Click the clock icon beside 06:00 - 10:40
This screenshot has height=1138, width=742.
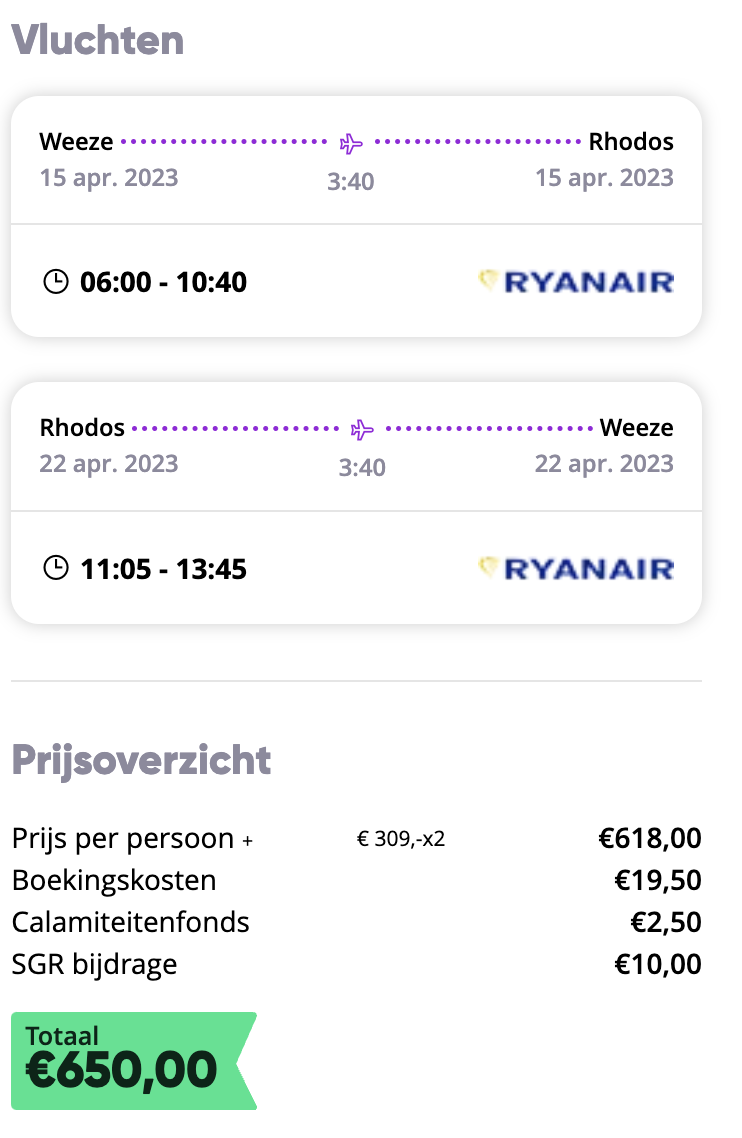(56, 282)
